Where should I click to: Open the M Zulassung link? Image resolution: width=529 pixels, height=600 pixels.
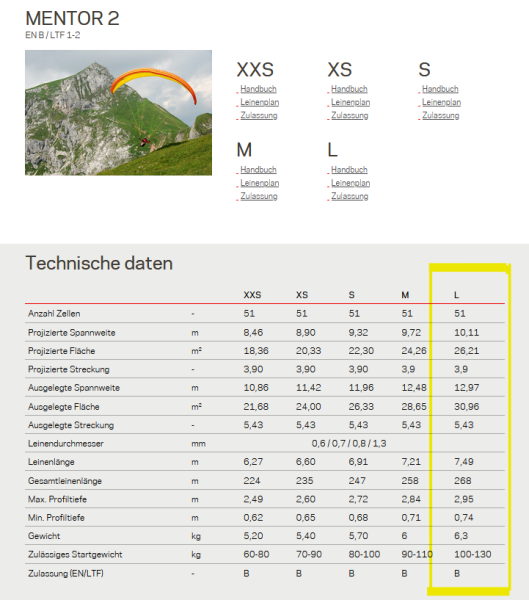pyautogui.click(x=259, y=196)
